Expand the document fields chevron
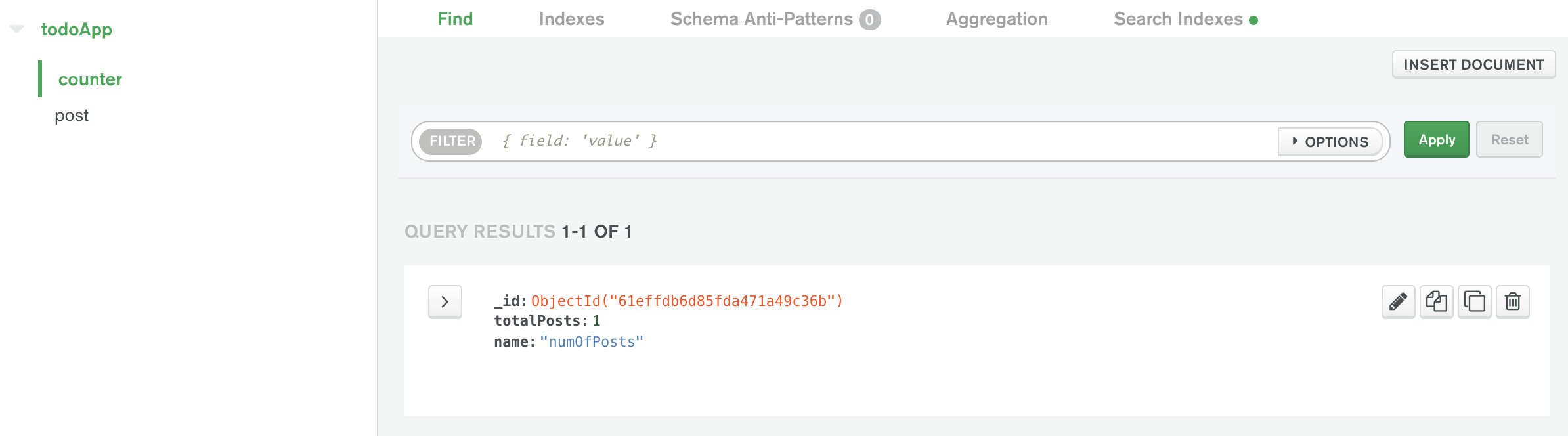Image resolution: width=1568 pixels, height=436 pixels. click(445, 302)
